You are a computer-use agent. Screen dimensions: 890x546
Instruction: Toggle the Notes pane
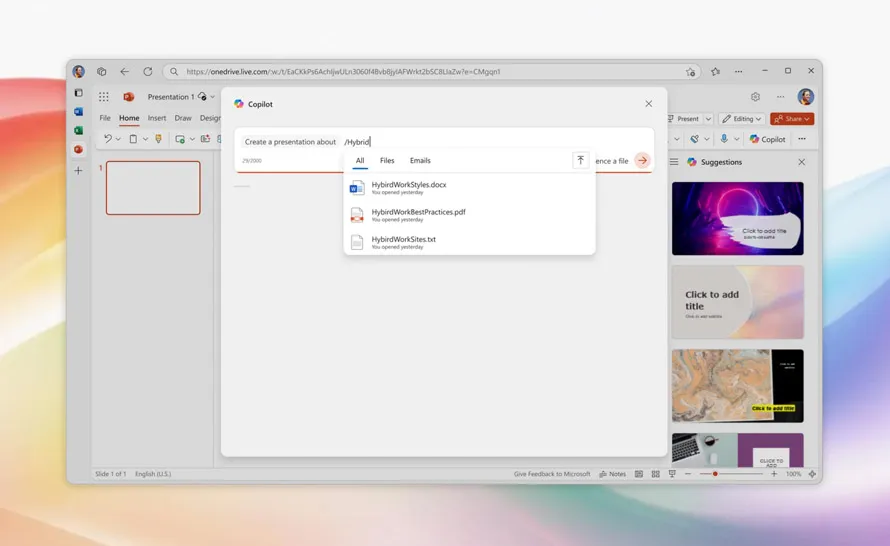612,474
